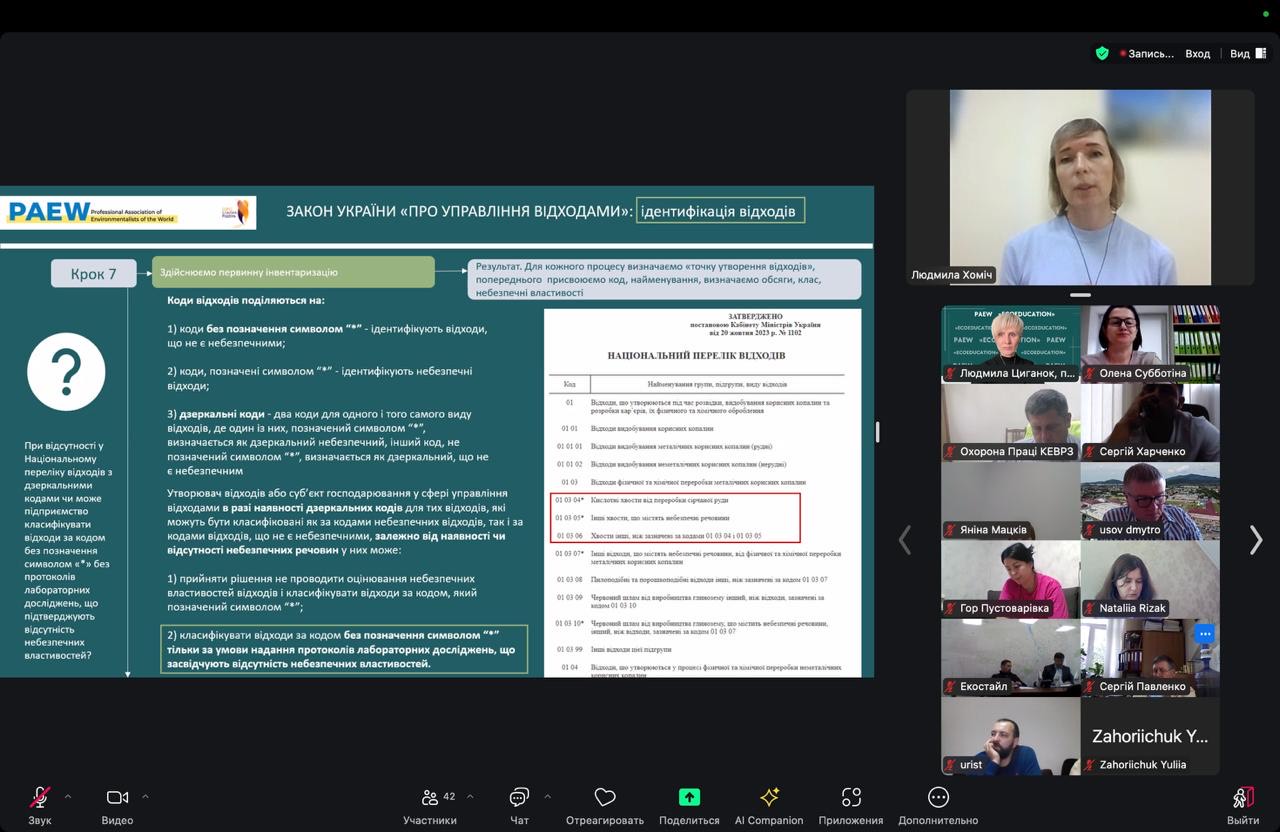Select usov dmytro's video thumbnail
Image resolution: width=1280 pixels, height=832 pixels.
click(x=1150, y=501)
